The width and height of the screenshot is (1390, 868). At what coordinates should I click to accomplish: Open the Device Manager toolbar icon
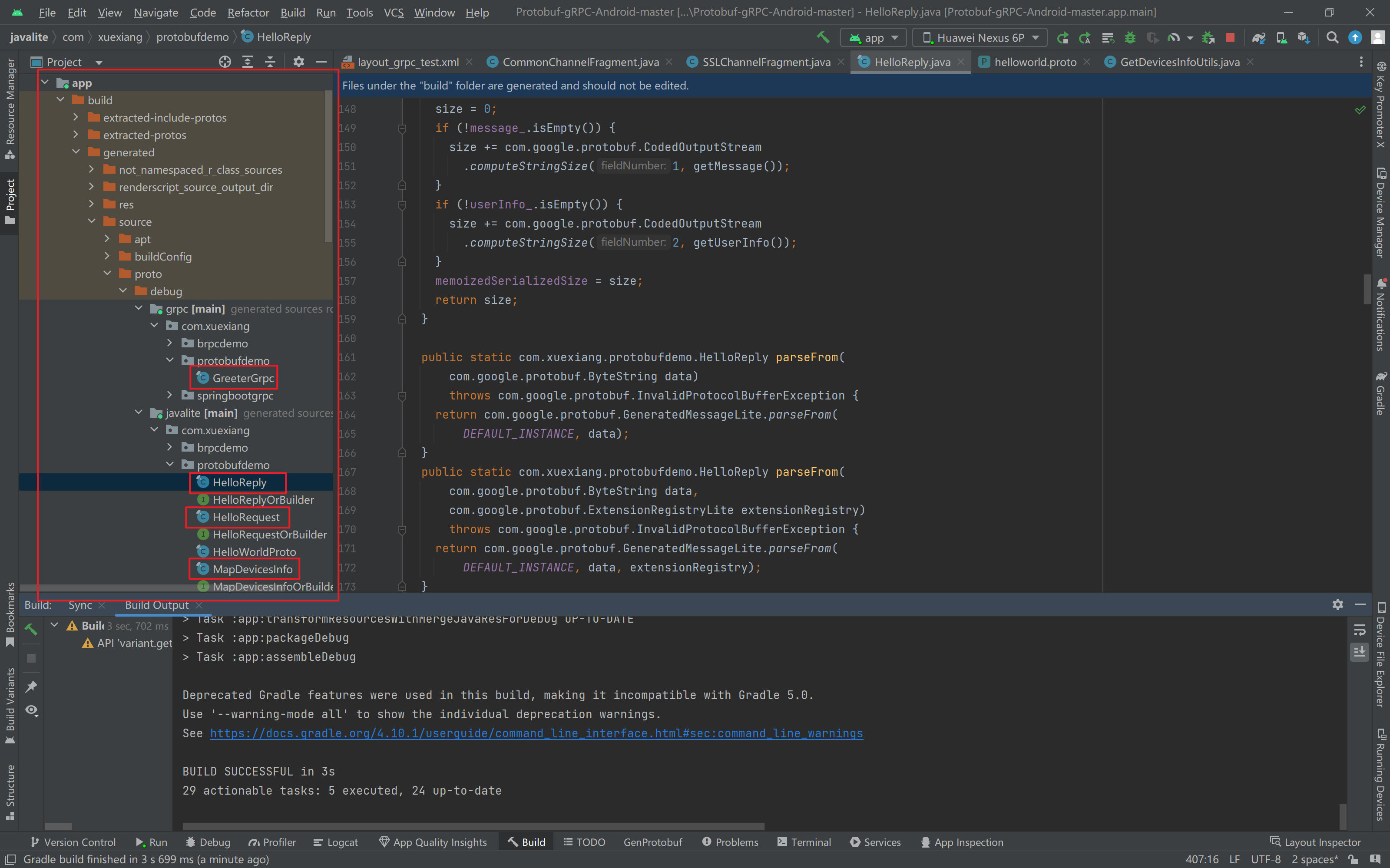1281,37
